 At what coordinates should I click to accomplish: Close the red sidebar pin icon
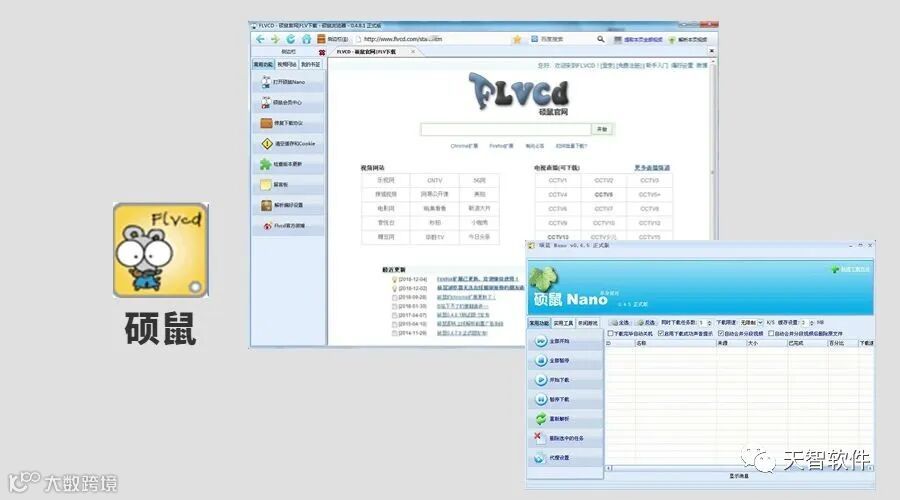pos(322,52)
